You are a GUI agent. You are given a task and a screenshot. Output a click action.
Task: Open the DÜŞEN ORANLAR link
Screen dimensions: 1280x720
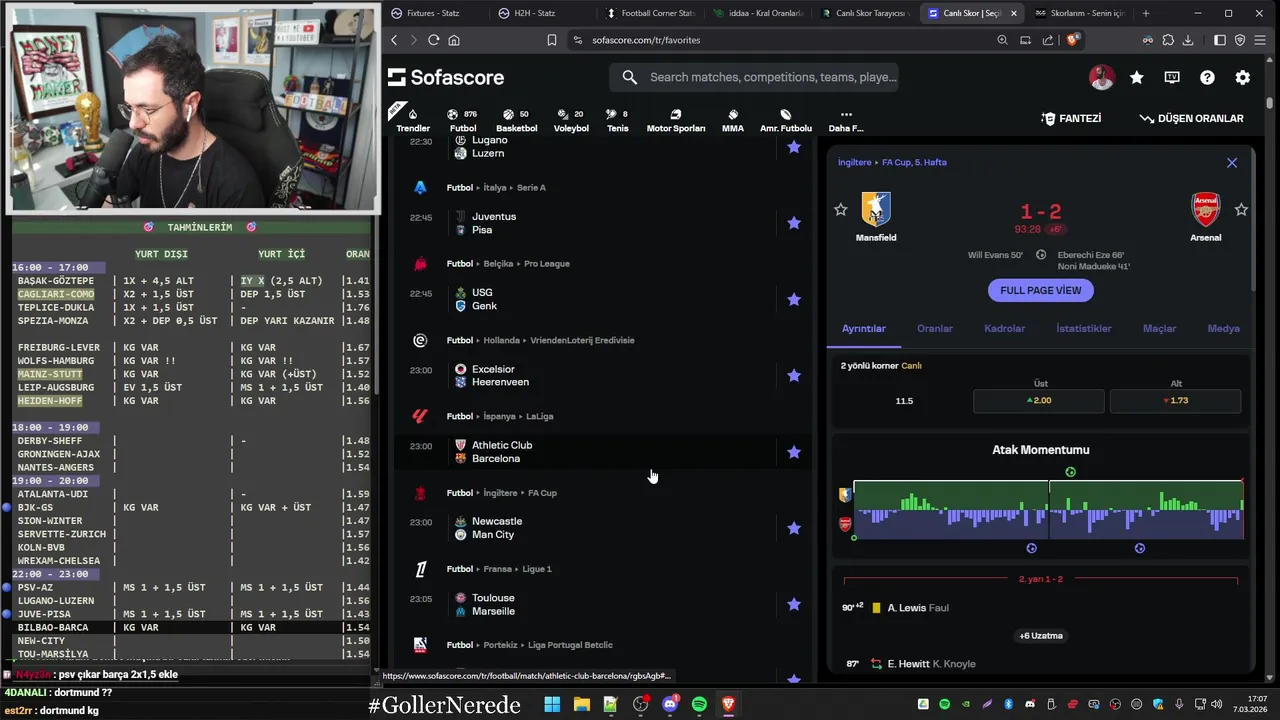tap(1192, 118)
